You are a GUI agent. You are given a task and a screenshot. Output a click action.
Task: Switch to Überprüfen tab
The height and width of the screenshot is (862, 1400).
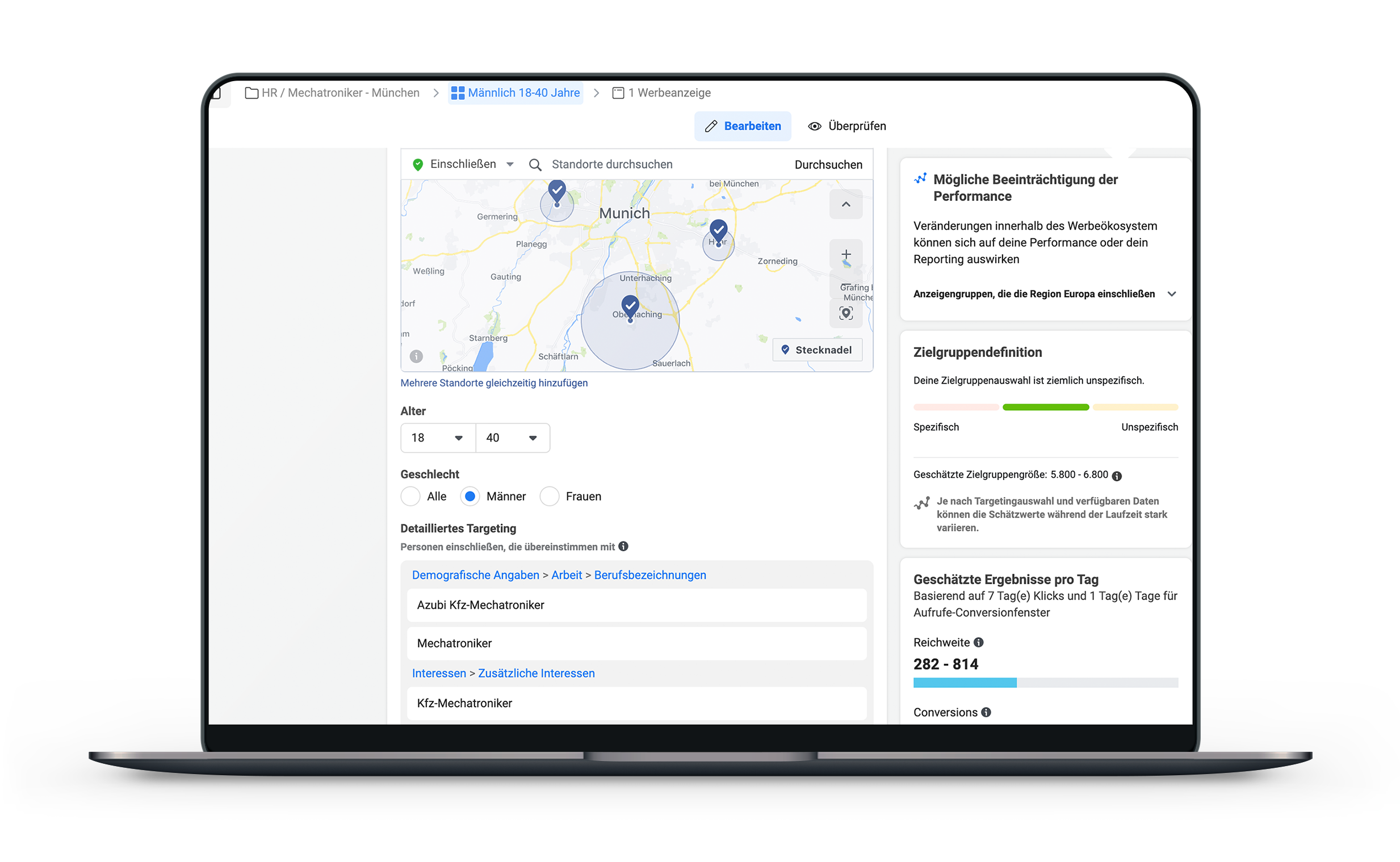(846, 126)
